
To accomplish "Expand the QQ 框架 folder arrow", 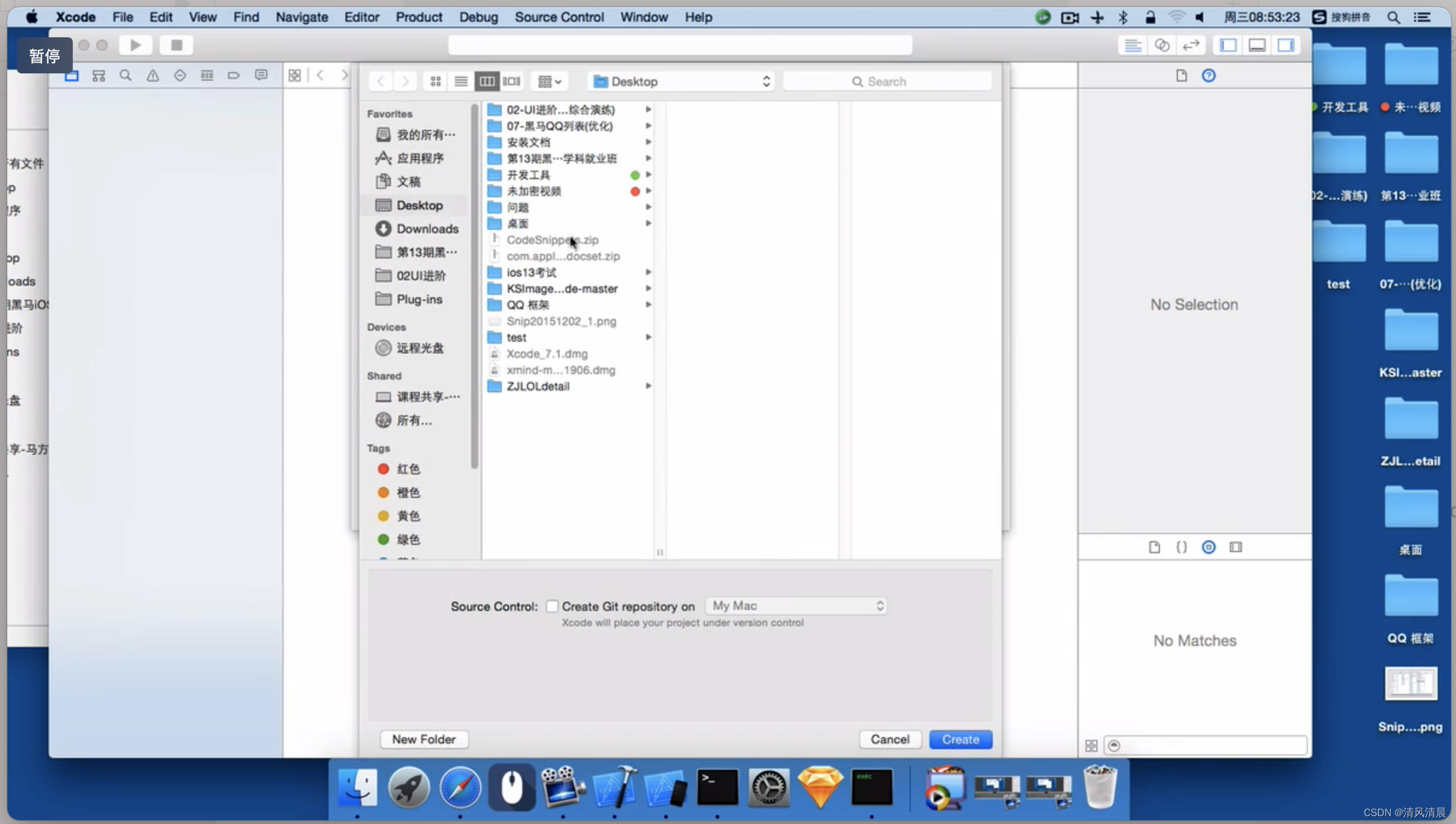I will tap(648, 305).
